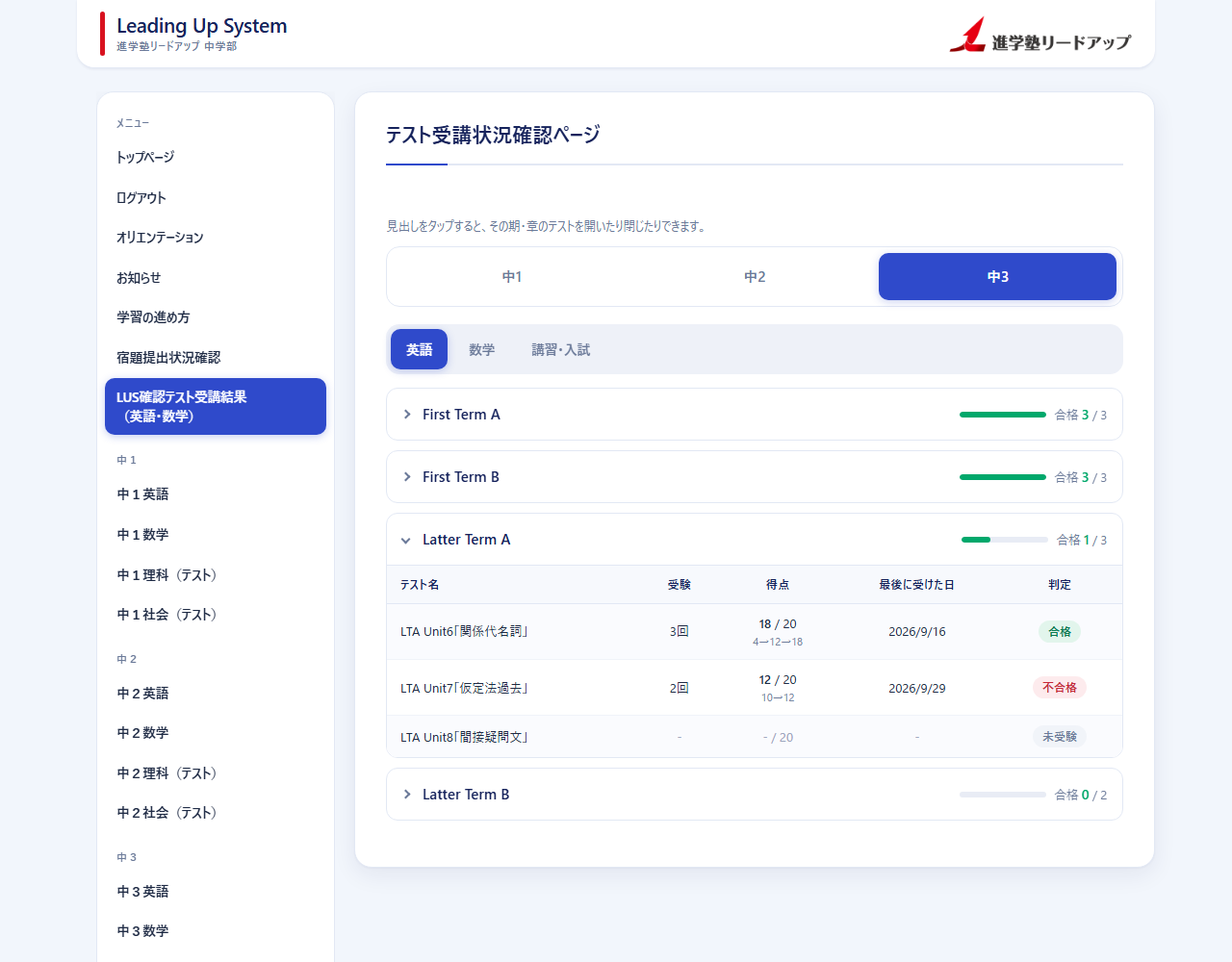Click ログアウト in the sidebar
Viewport: 1232px width, 962px height.
tap(216, 197)
